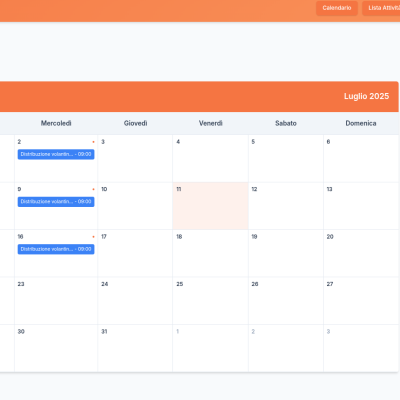
Task: Select Friday July 25 cell
Action: [x=210, y=301]
